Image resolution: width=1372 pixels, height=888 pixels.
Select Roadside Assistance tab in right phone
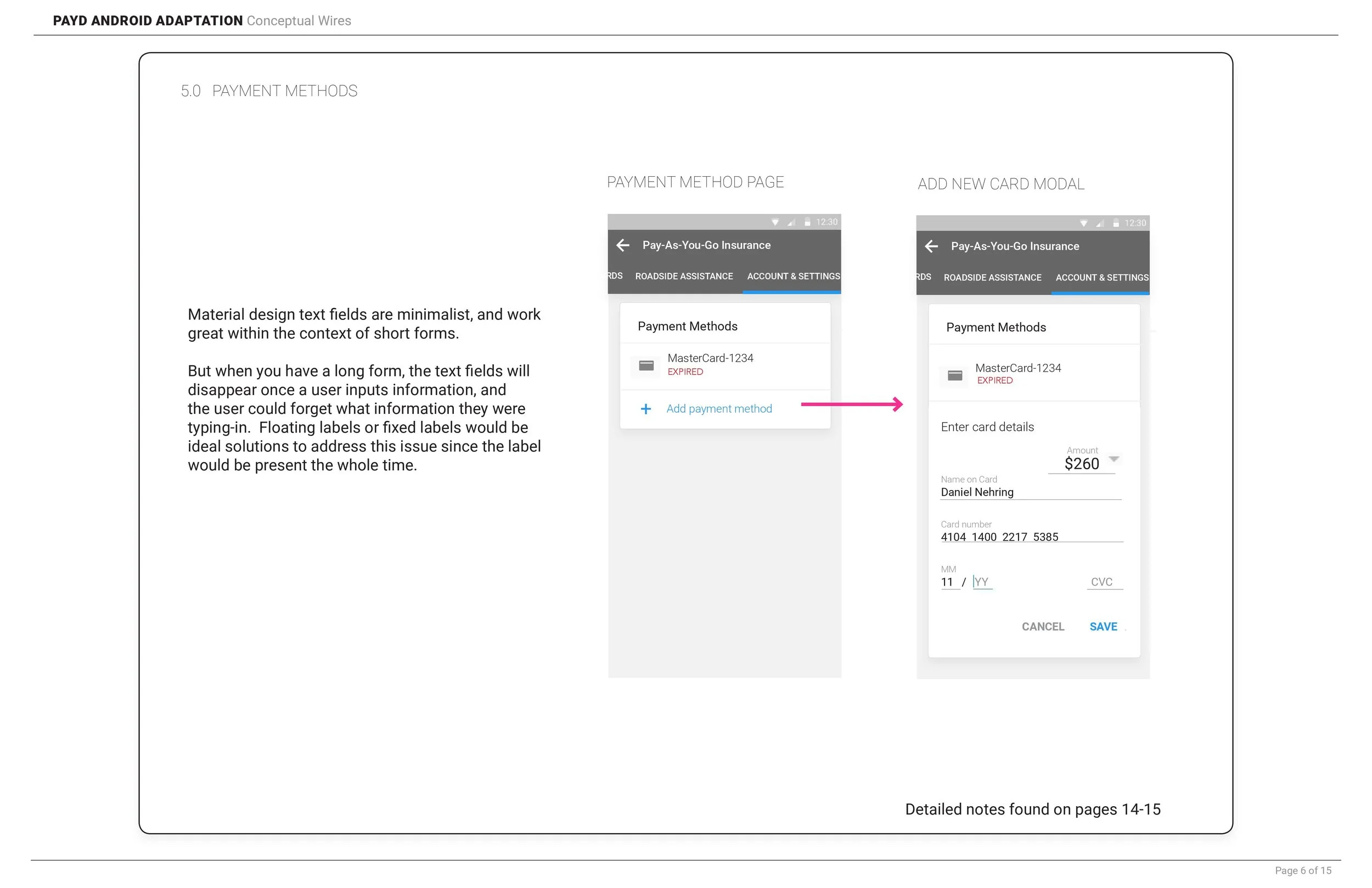[x=992, y=277]
